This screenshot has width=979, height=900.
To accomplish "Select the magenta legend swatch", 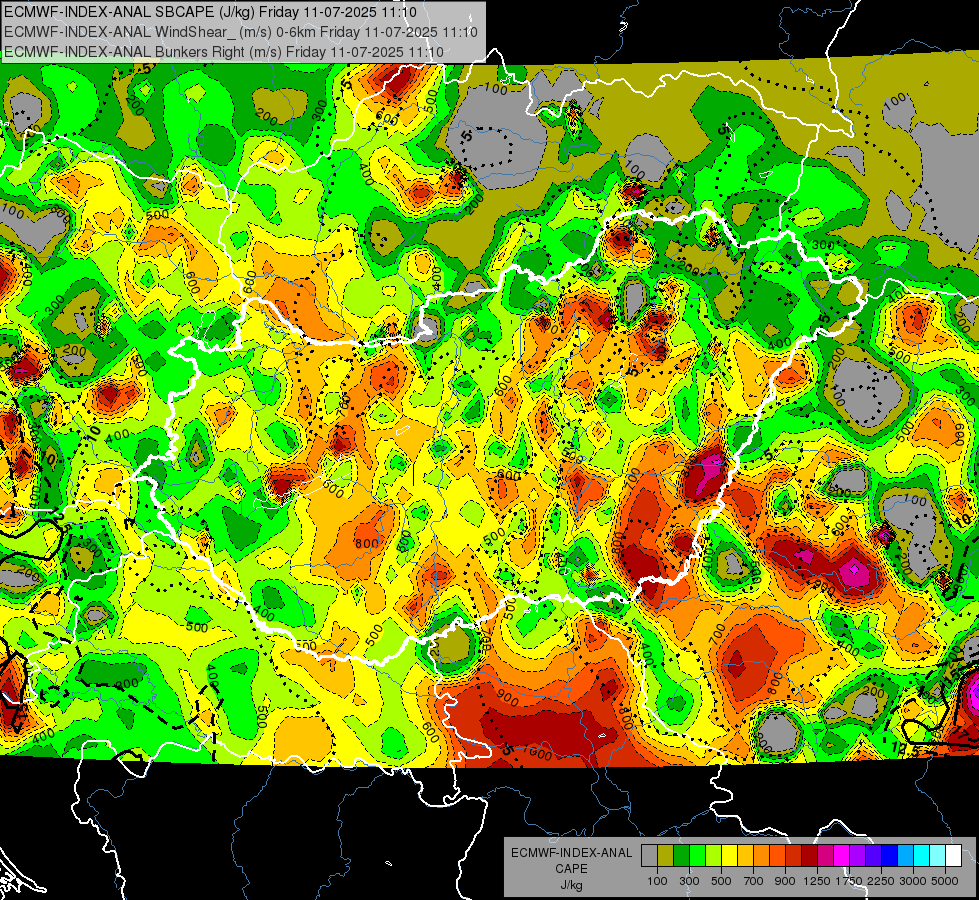I will click(x=842, y=856).
